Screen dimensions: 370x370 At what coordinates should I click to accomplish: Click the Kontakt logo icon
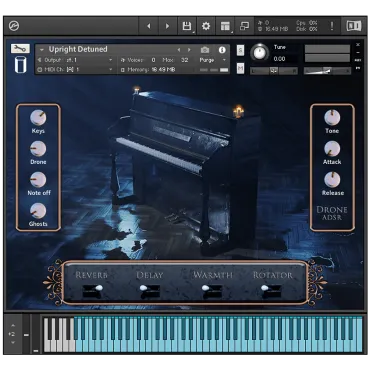click(x=14, y=26)
